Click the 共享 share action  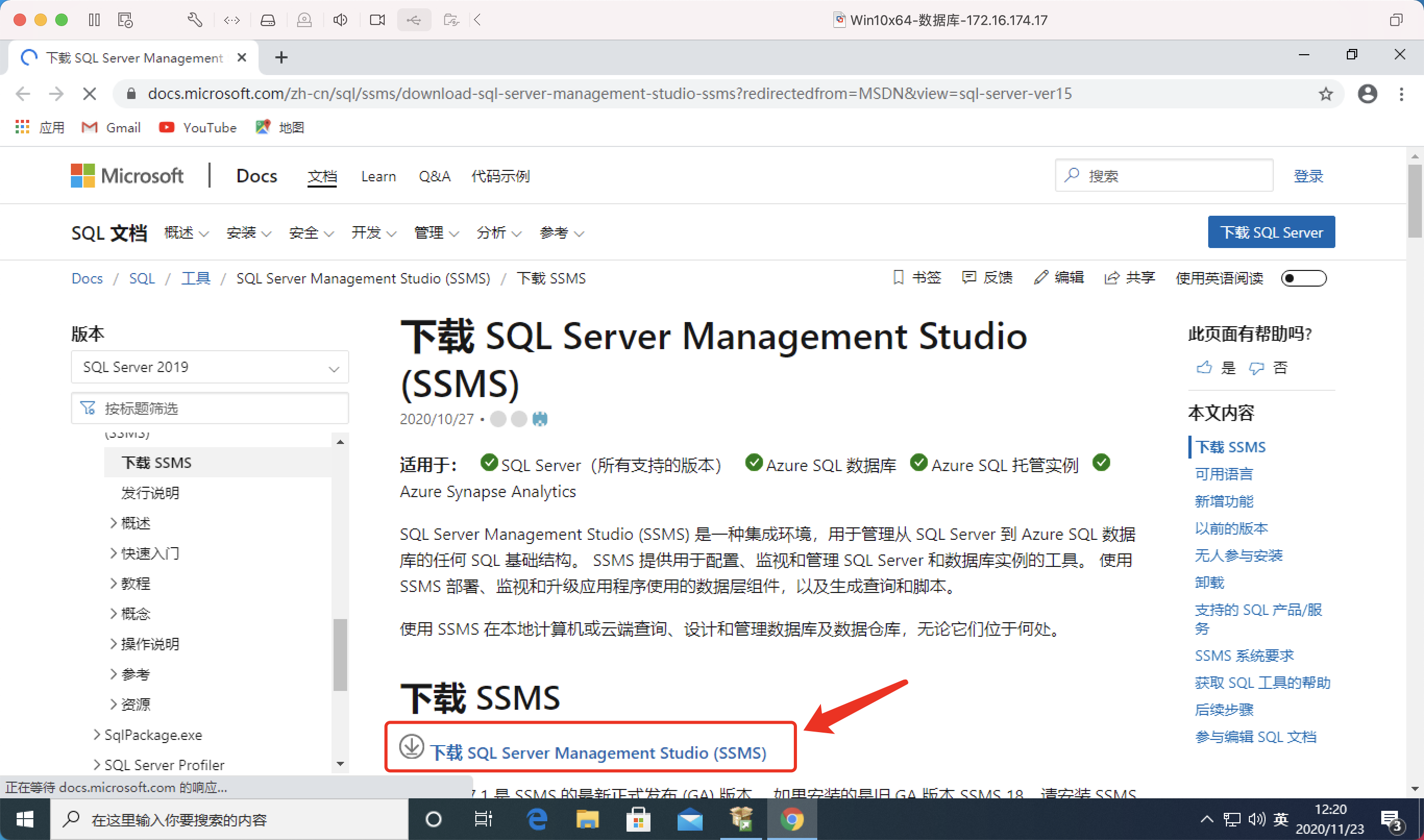click(1130, 277)
